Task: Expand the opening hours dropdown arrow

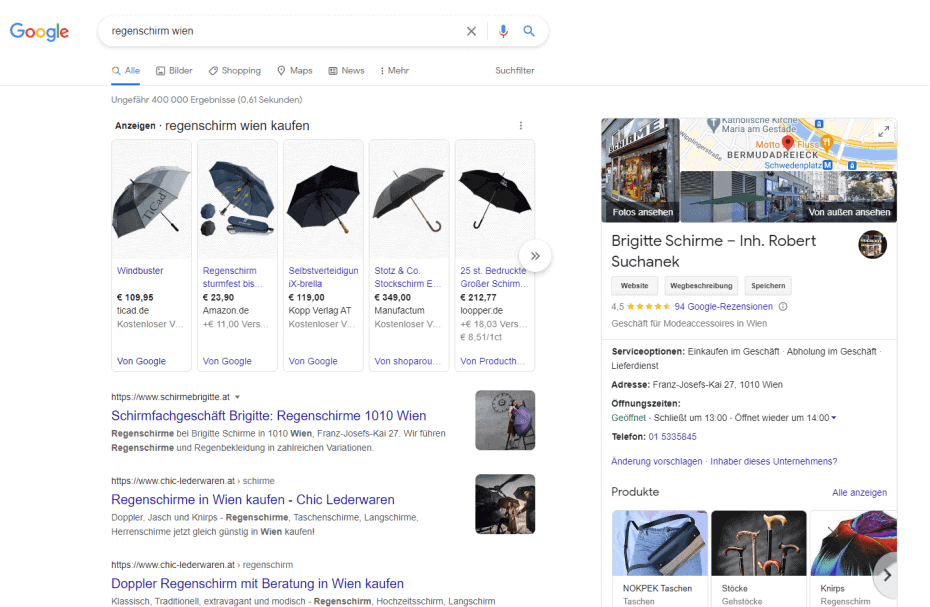Action: pyautogui.click(x=833, y=418)
